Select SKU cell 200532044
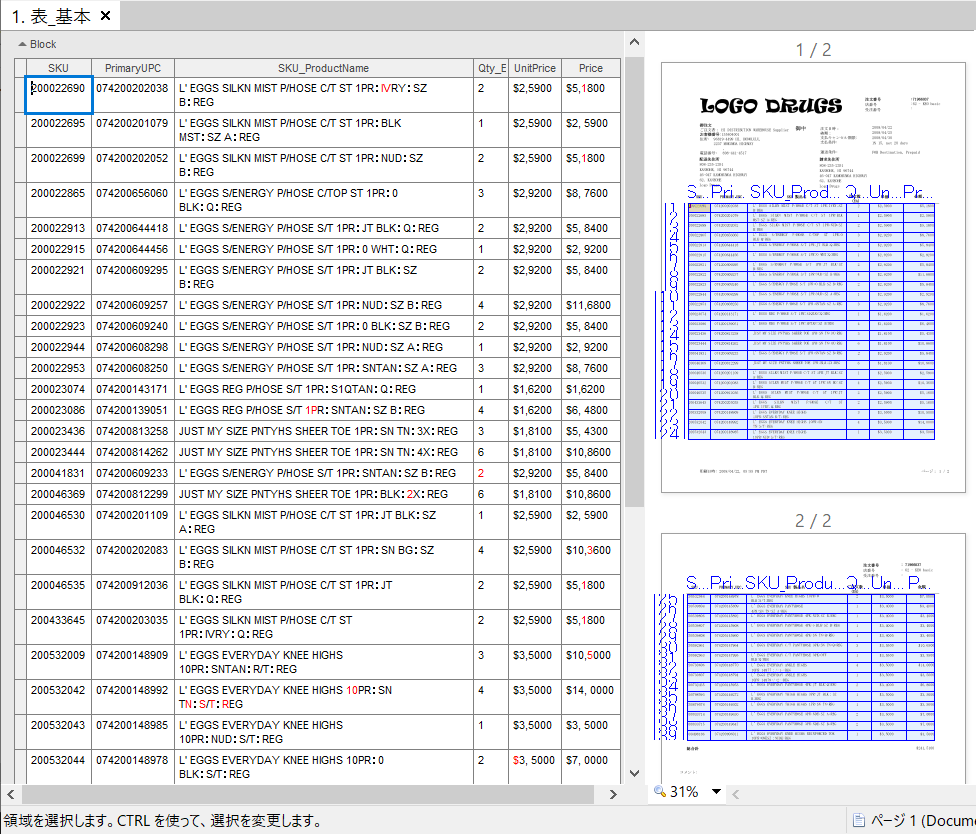This screenshot has height=834, width=976. tap(59, 767)
